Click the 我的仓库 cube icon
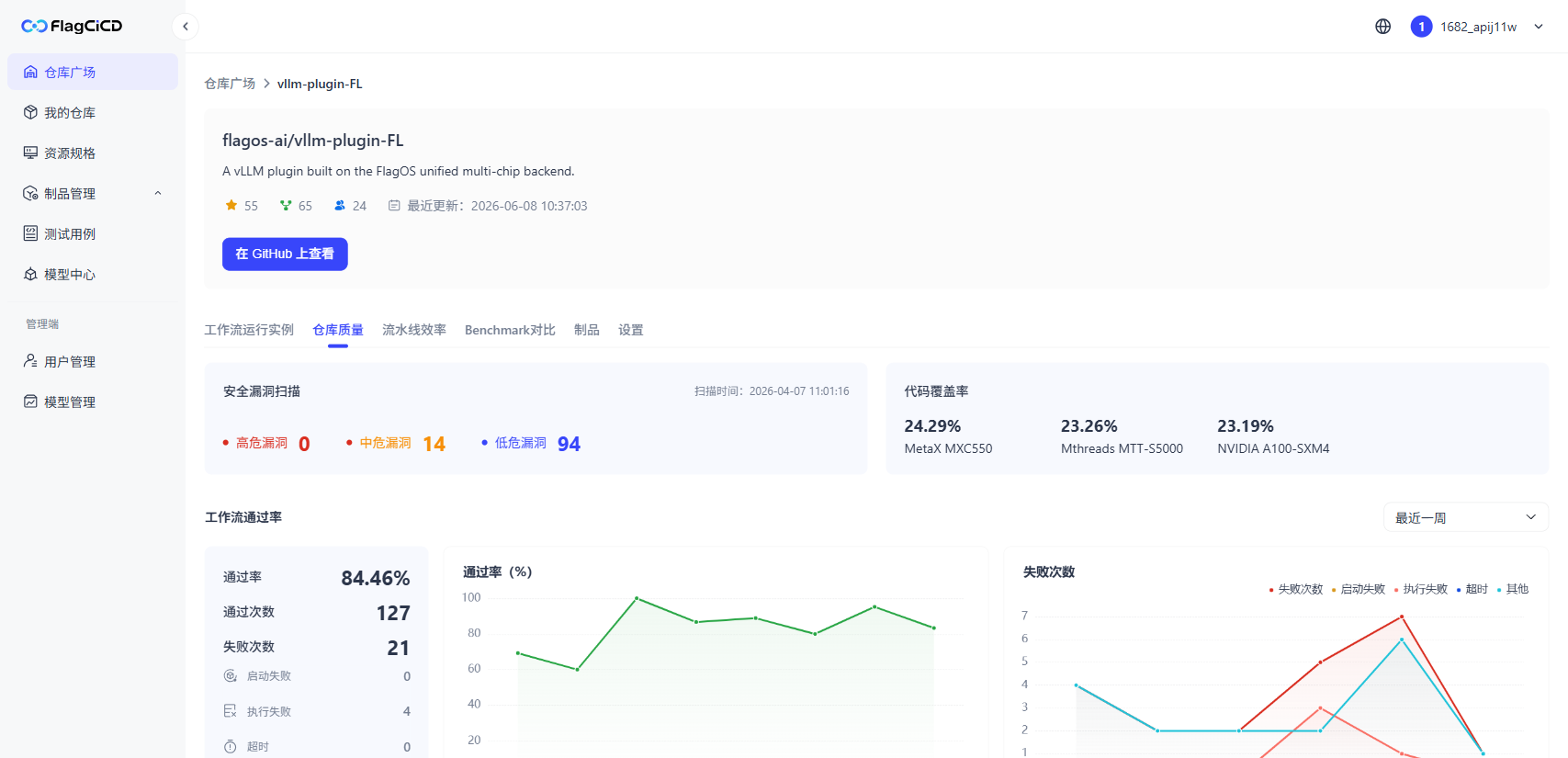This screenshot has width=1568, height=758. (30, 112)
